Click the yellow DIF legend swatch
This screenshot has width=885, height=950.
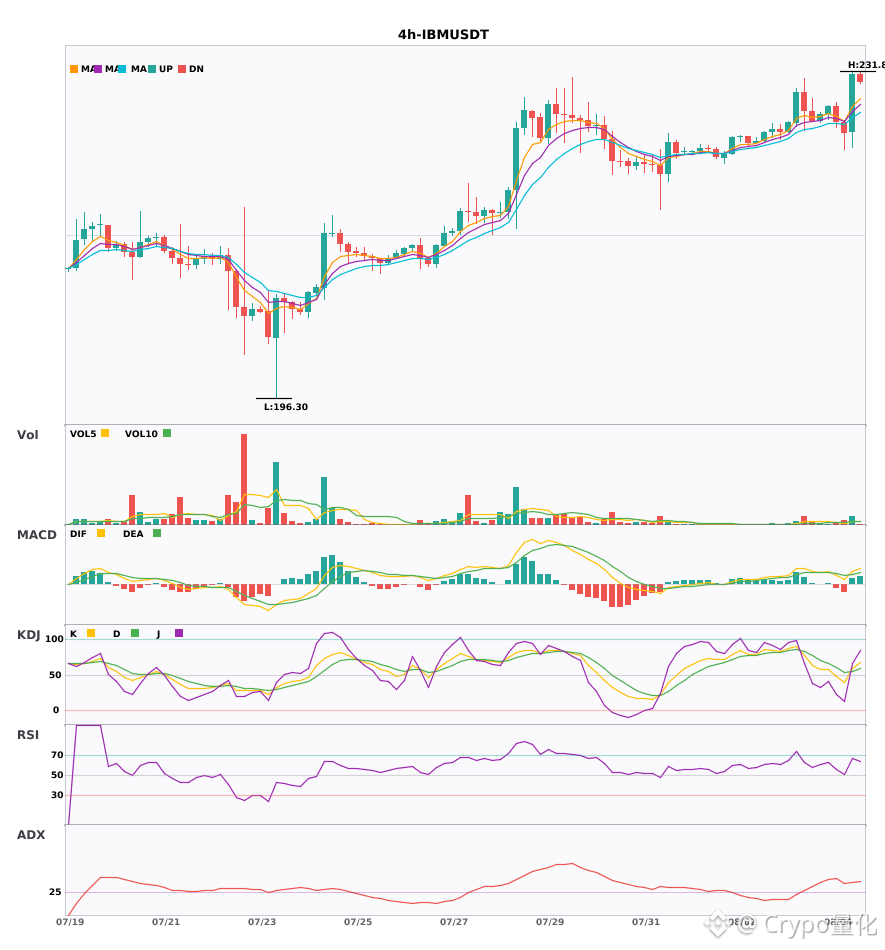tap(101, 533)
